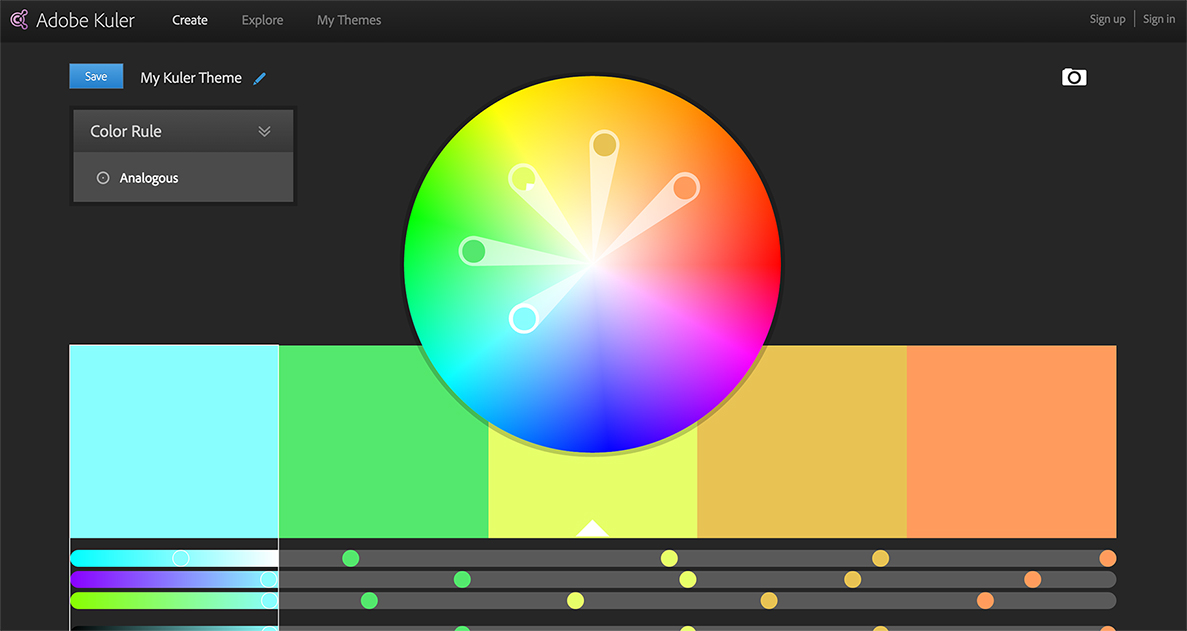Click the yellow dot on third slider row
The image size is (1187, 631).
click(x=575, y=601)
